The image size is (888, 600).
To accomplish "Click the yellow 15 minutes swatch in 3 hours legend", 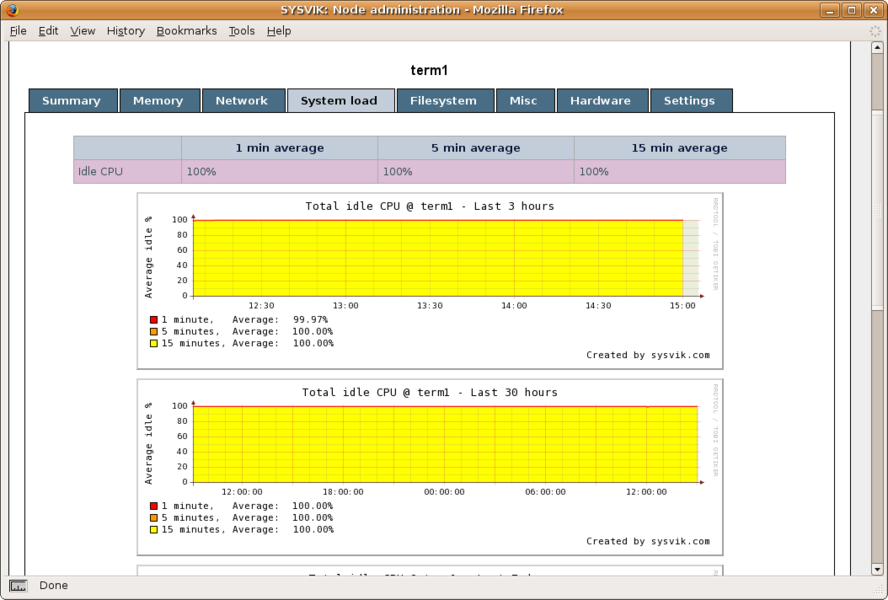I will point(153,343).
